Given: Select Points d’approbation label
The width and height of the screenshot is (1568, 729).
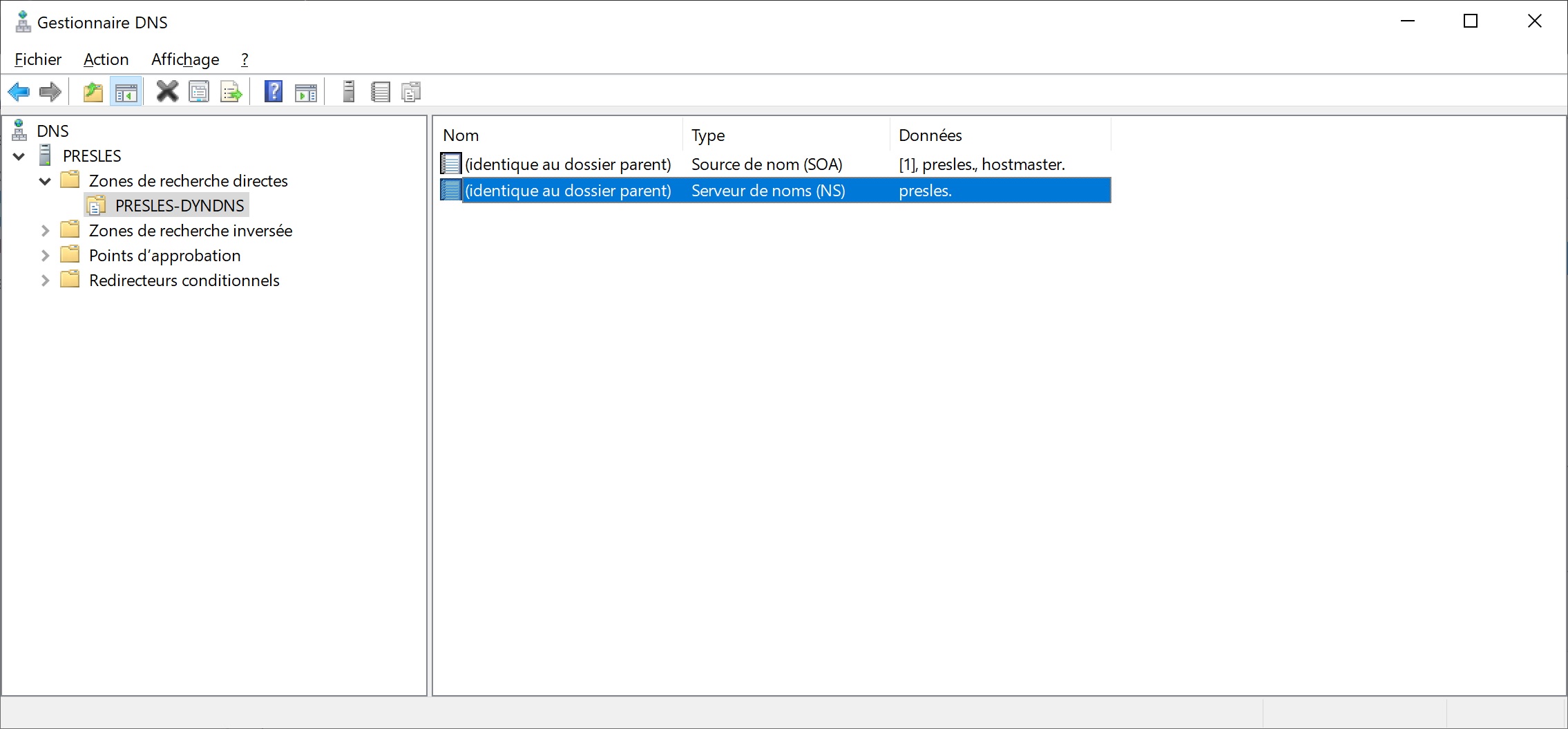Looking at the screenshot, I should (165, 255).
